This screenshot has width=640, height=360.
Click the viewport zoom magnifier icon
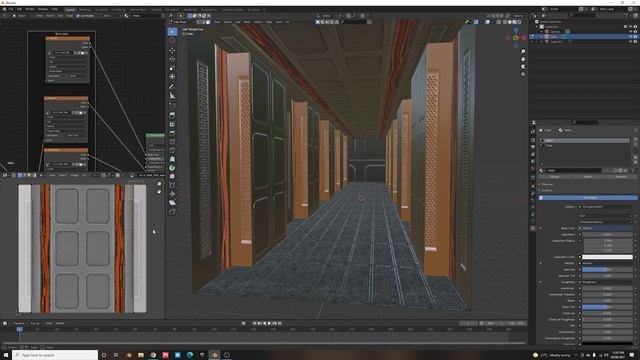tap(523, 52)
